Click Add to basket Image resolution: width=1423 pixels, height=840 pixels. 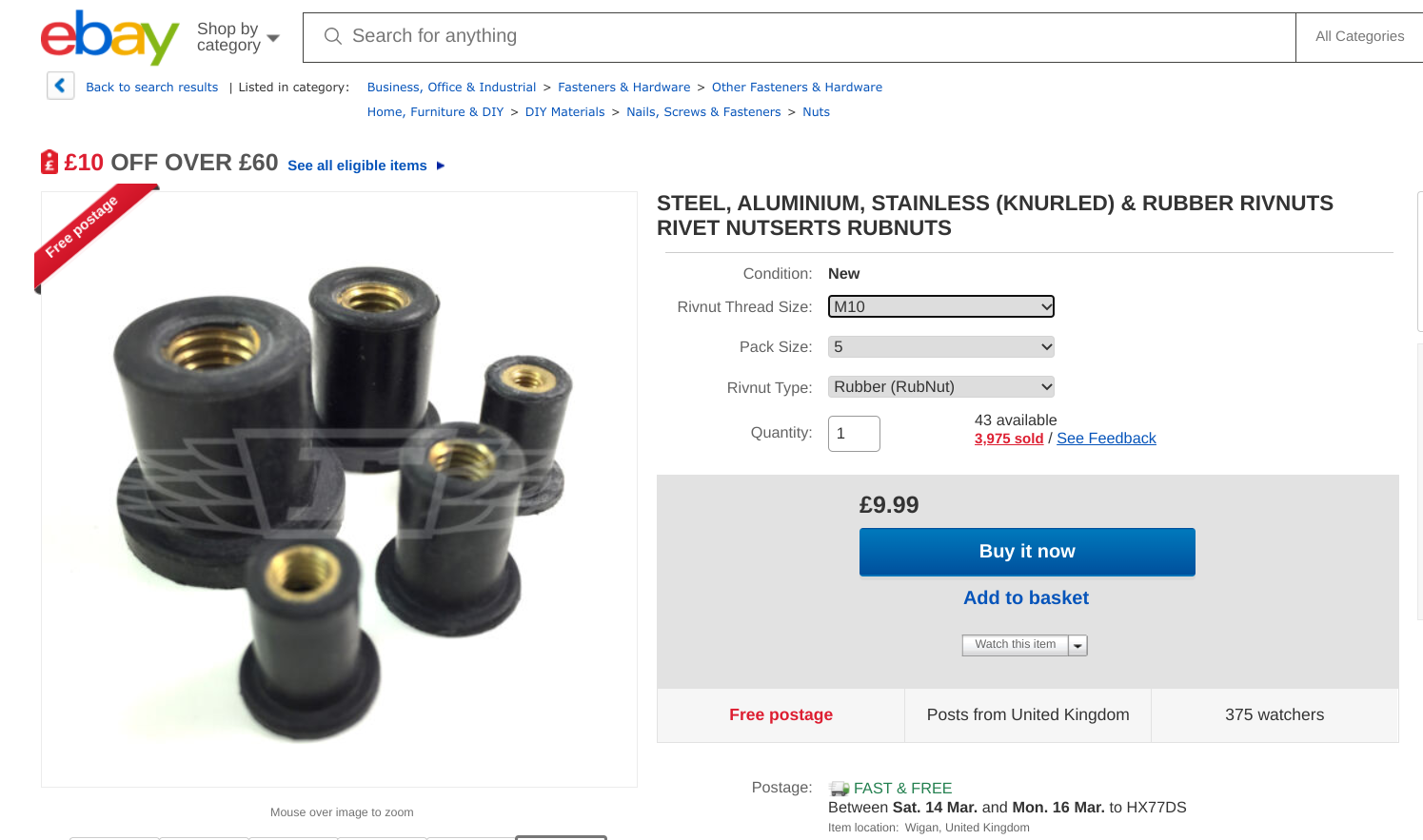[x=1026, y=598]
